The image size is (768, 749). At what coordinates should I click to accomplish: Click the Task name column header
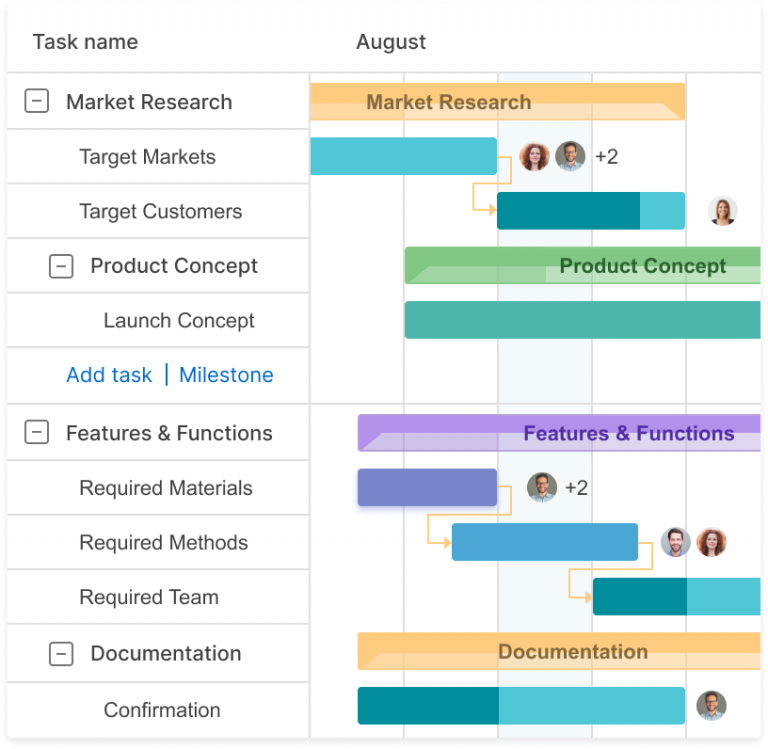[x=85, y=42]
